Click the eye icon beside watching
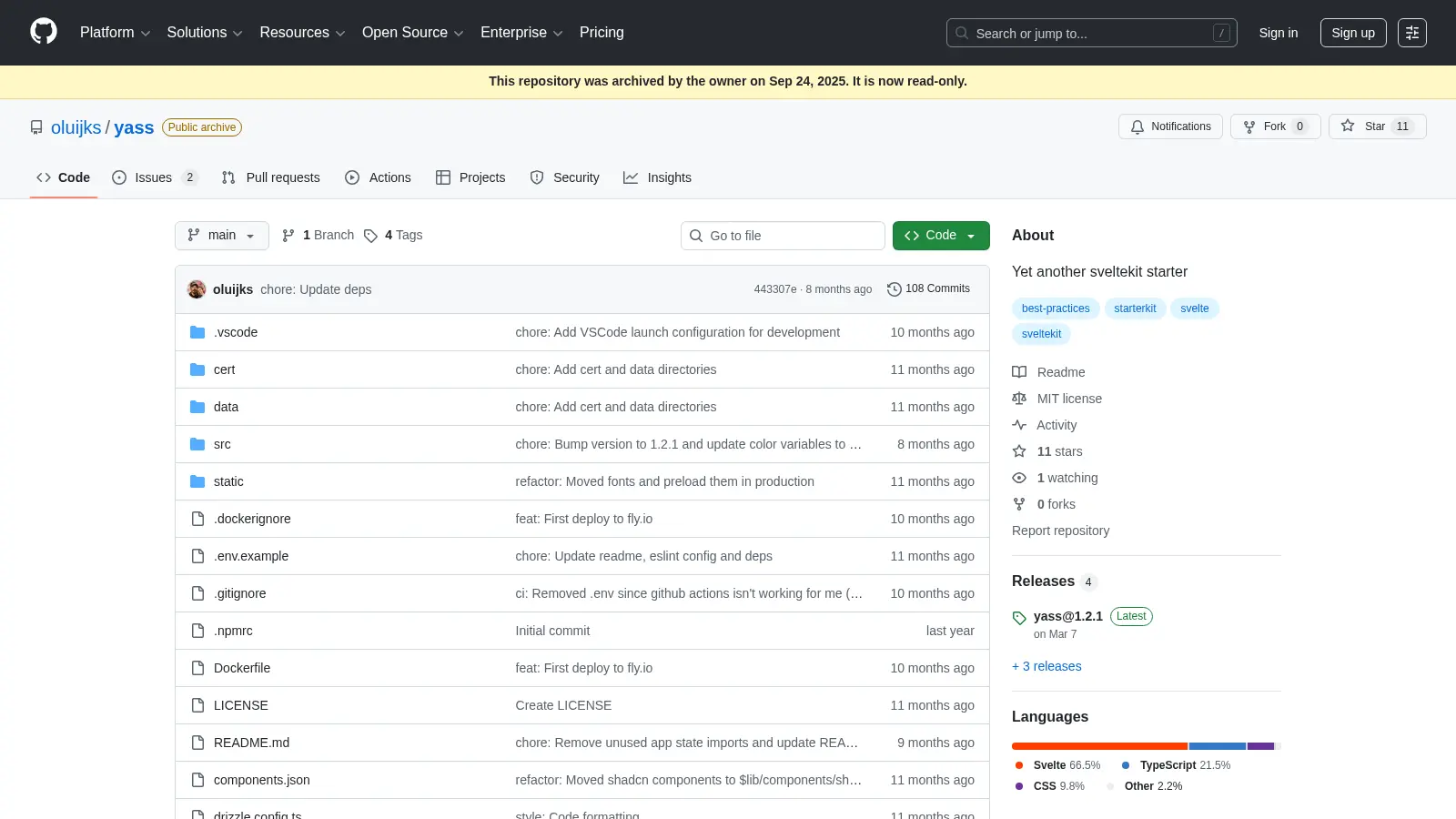This screenshot has height=819, width=1456. [1019, 478]
